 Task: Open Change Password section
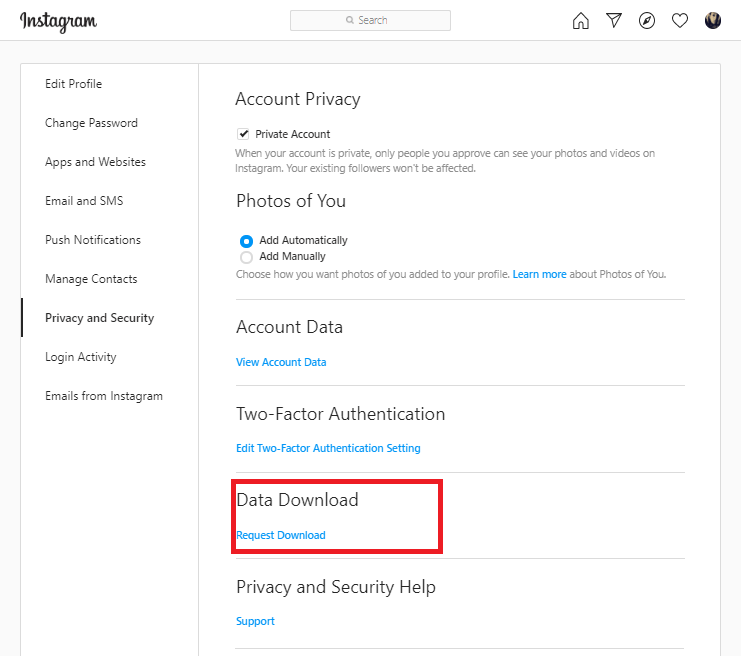91,123
